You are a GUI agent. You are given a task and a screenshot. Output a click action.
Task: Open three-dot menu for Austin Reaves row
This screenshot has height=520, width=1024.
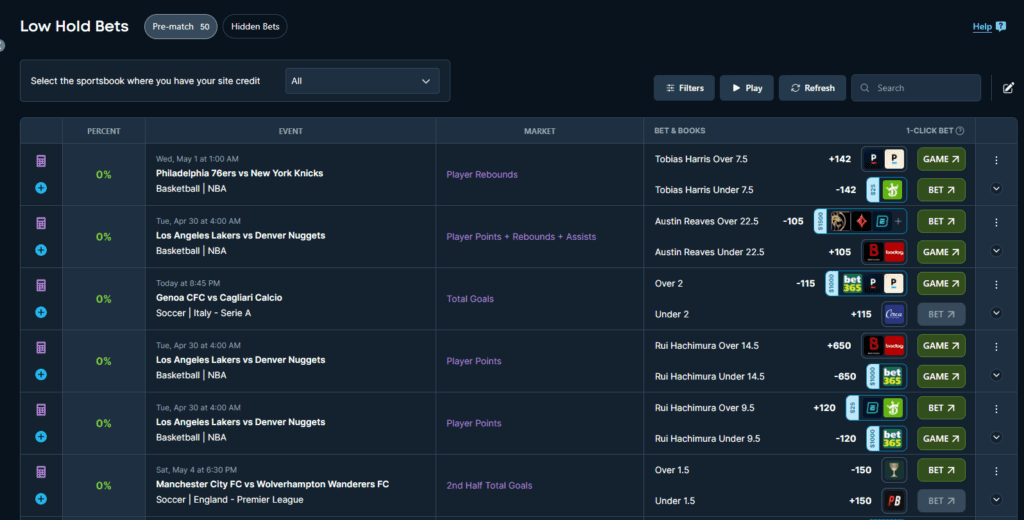click(x=996, y=222)
